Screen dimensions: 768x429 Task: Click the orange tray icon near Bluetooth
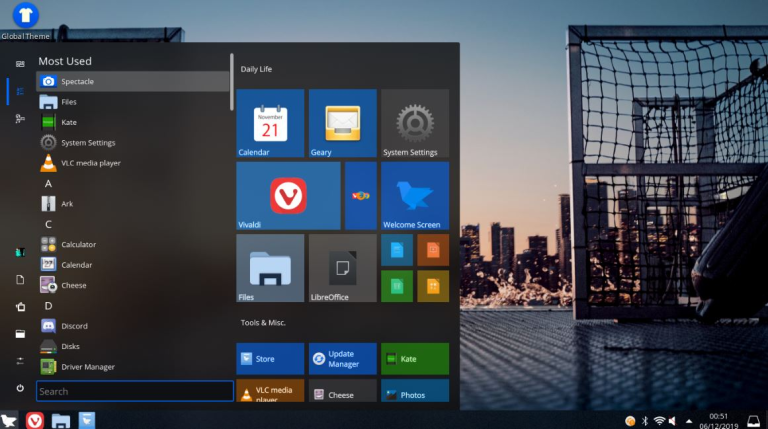pyautogui.click(x=630, y=421)
